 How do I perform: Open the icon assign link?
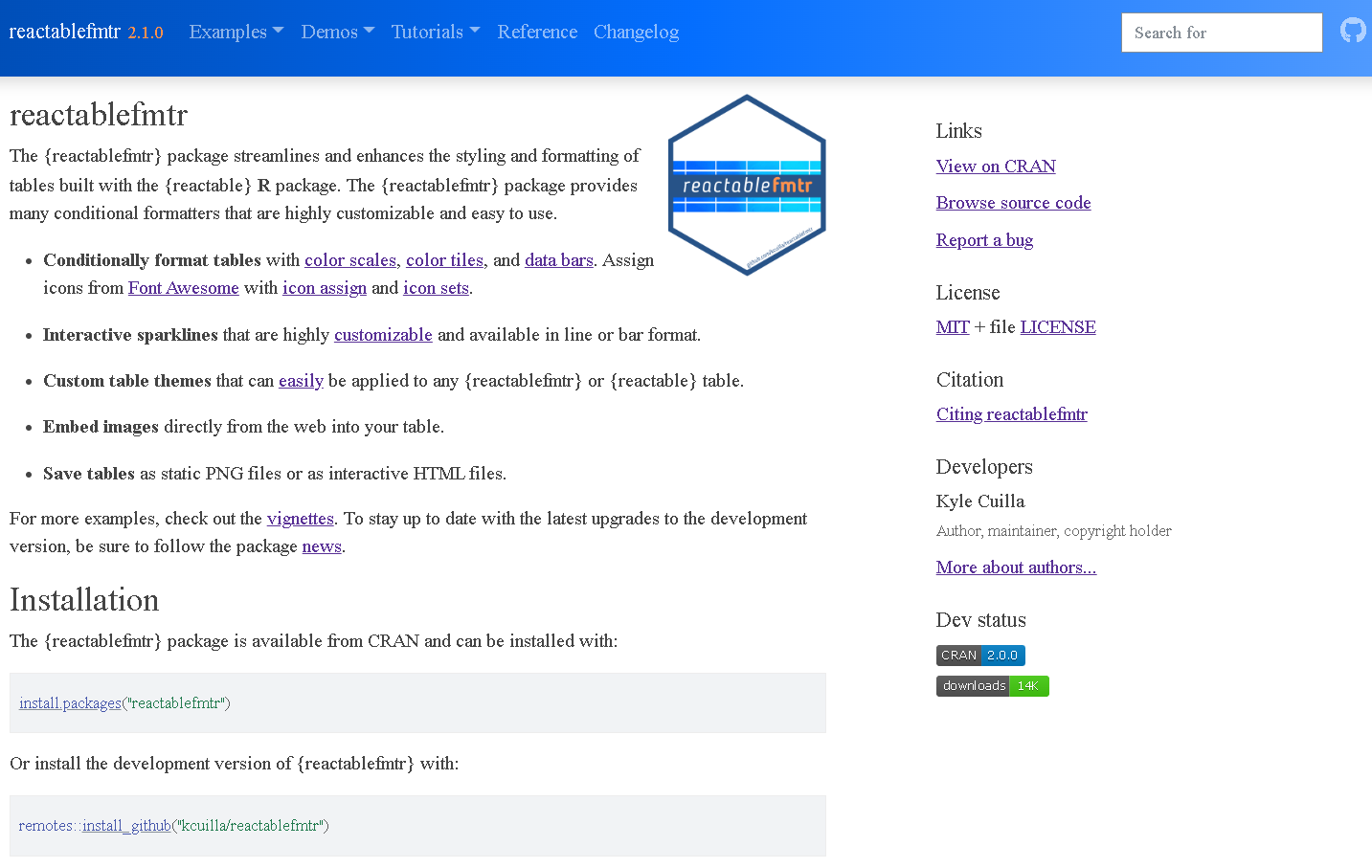(x=325, y=288)
